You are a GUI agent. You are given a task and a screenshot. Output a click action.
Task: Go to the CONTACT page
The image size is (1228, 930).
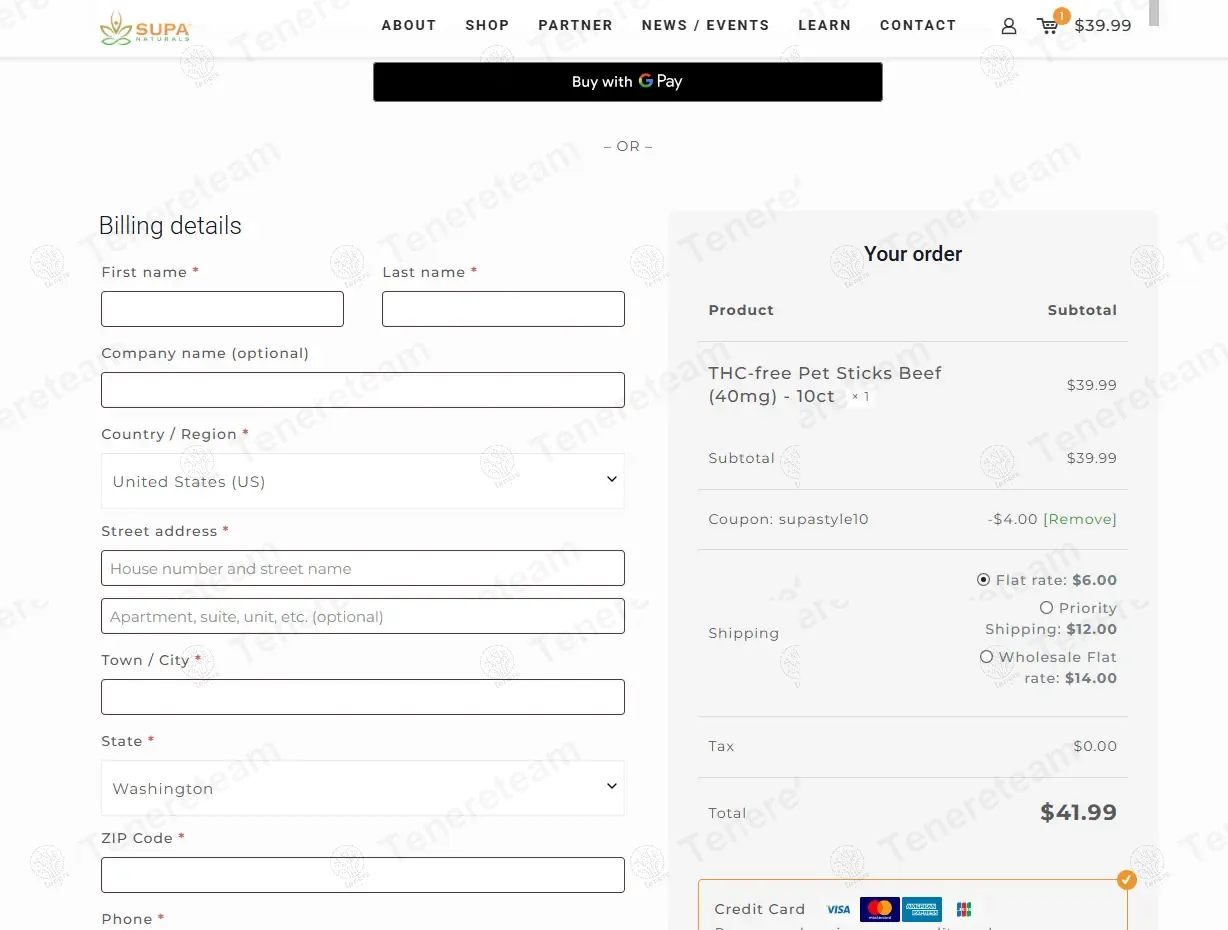click(x=918, y=26)
